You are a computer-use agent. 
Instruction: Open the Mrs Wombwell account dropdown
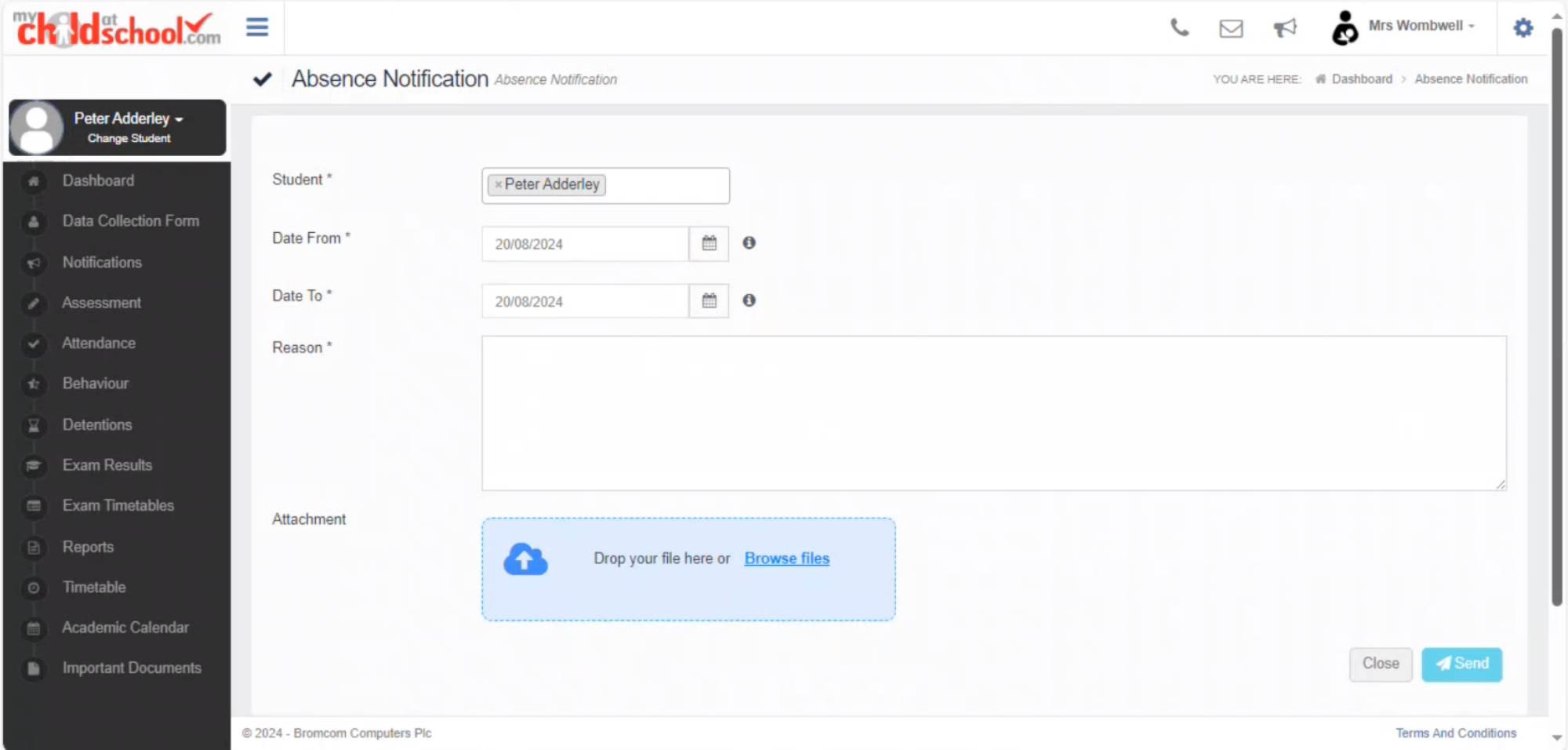coord(1419,25)
